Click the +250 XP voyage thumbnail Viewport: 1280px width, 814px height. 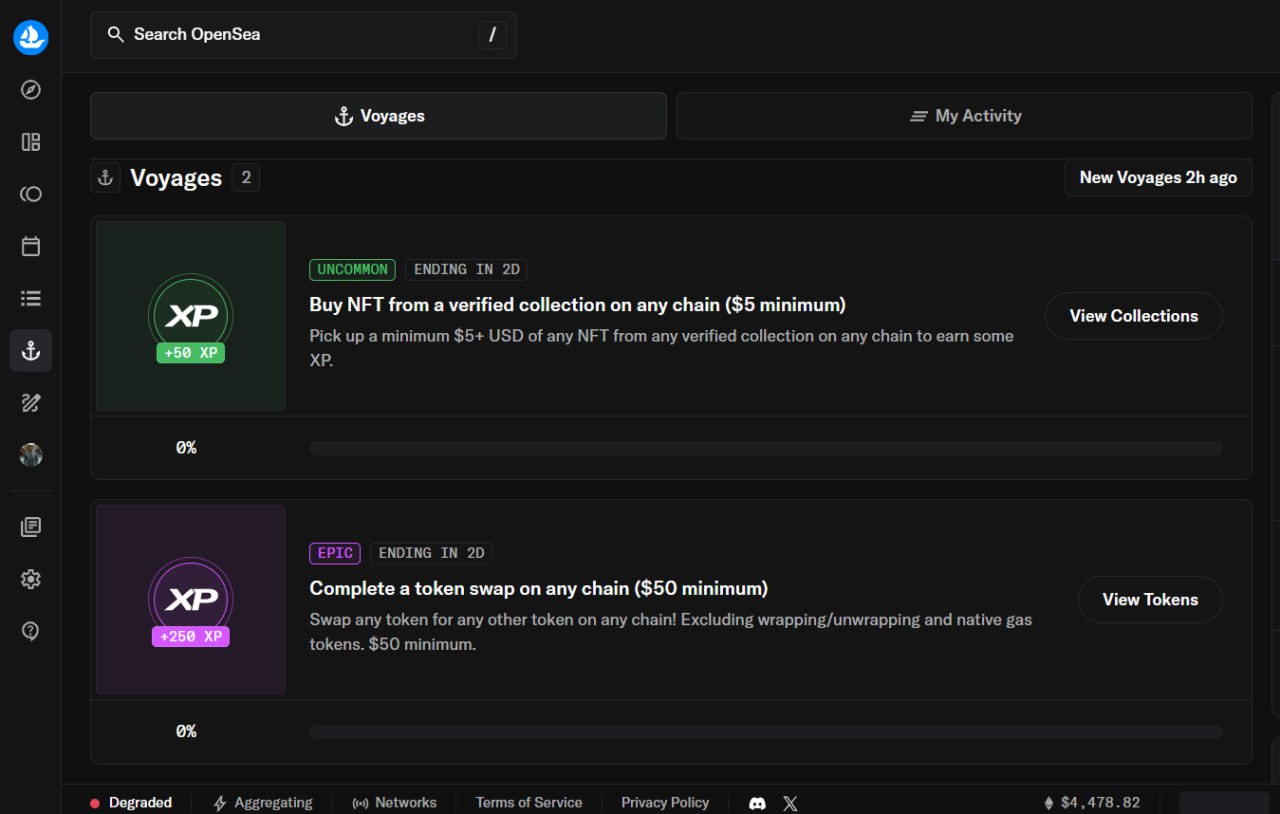point(191,600)
